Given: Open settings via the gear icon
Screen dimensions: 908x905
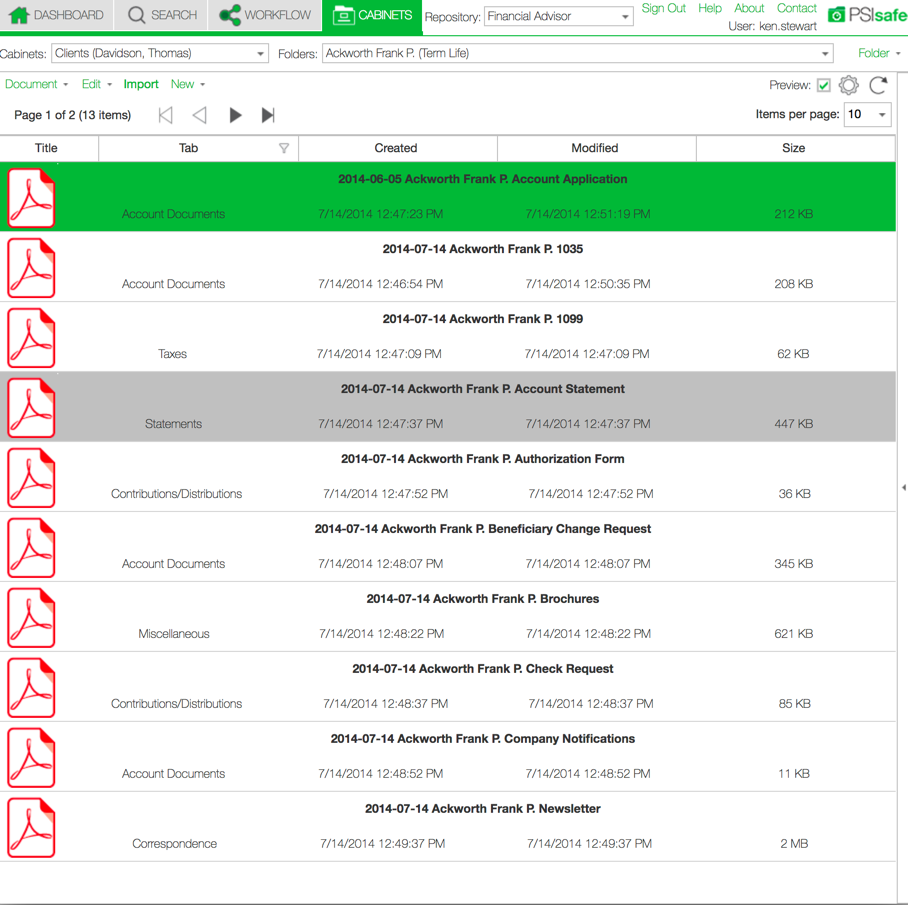Looking at the screenshot, I should (x=847, y=85).
